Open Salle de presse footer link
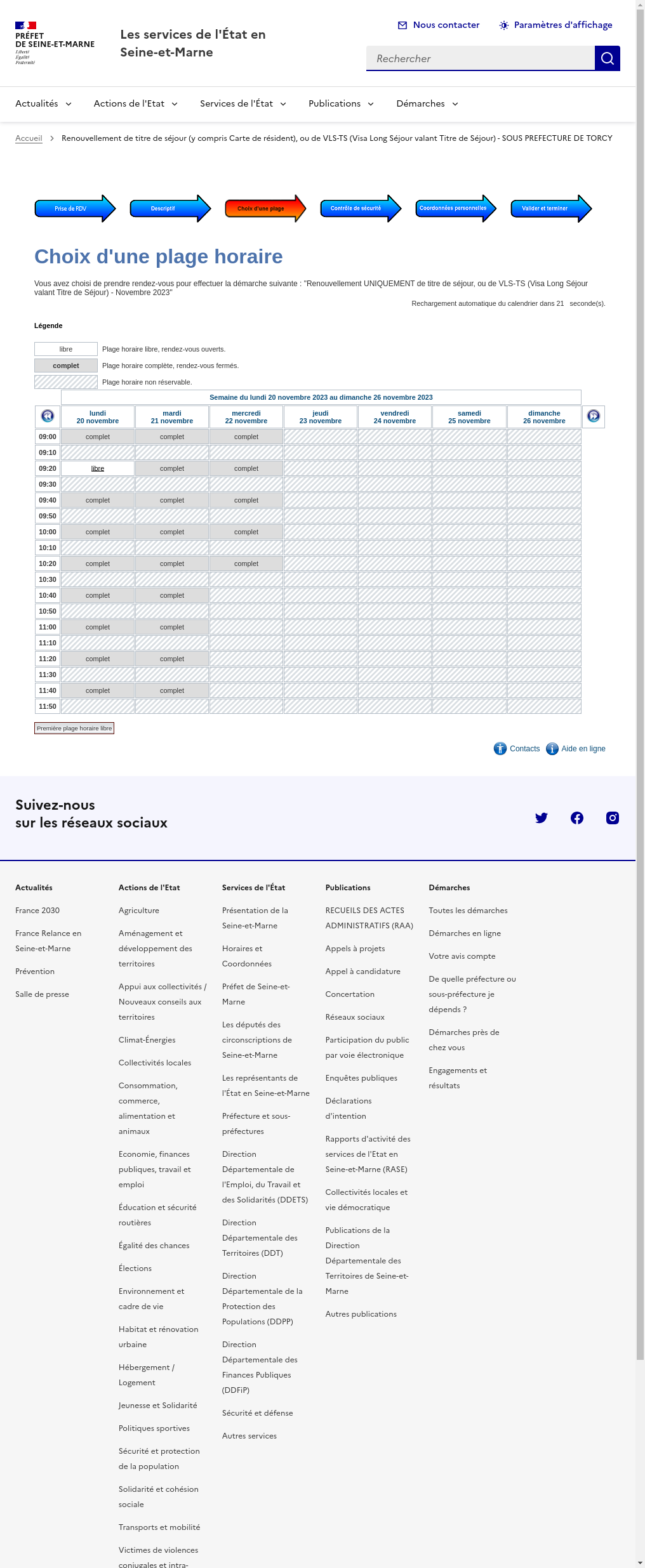The width and height of the screenshot is (645, 1568). tap(42, 994)
